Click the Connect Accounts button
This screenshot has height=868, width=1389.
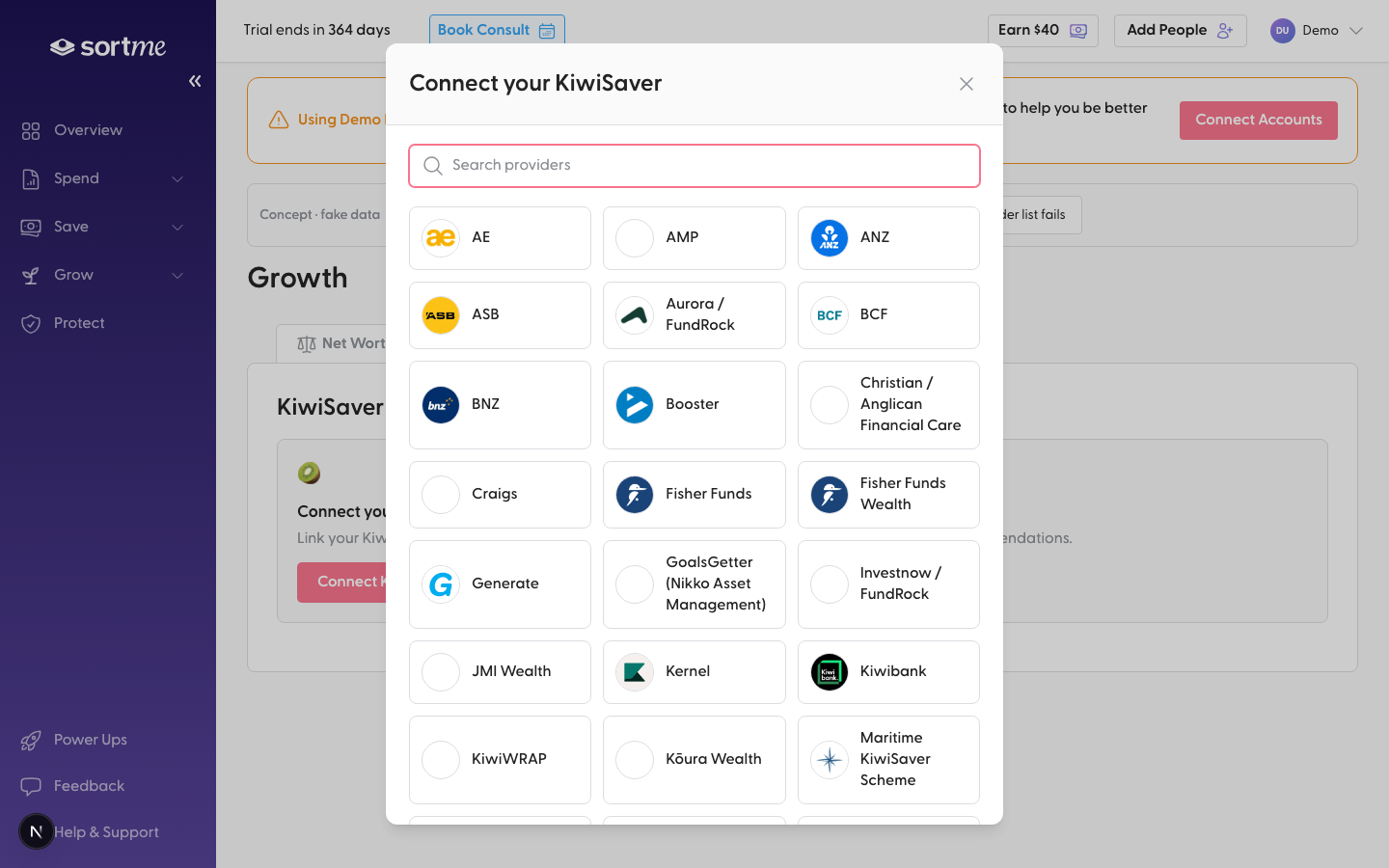pyautogui.click(x=1259, y=121)
